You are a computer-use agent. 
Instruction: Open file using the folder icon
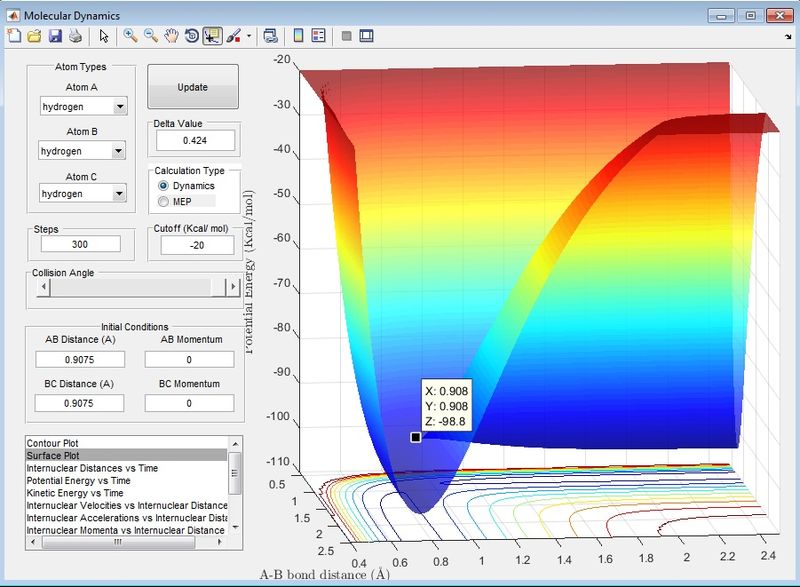tap(34, 36)
